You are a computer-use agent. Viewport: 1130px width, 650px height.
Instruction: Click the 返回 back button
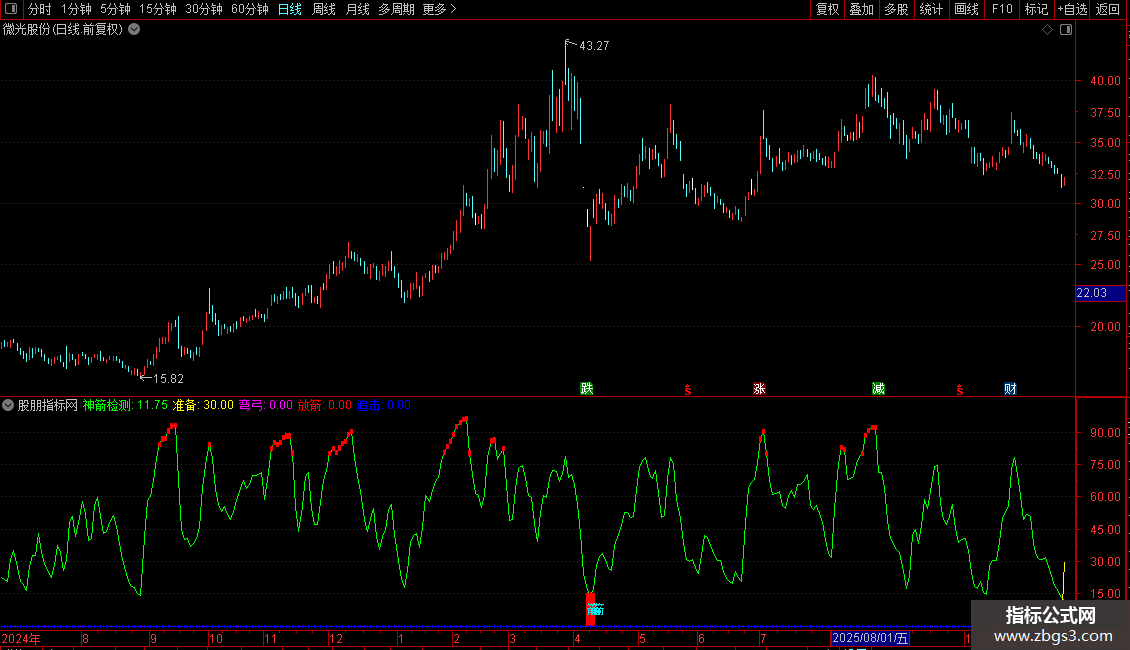click(1108, 9)
